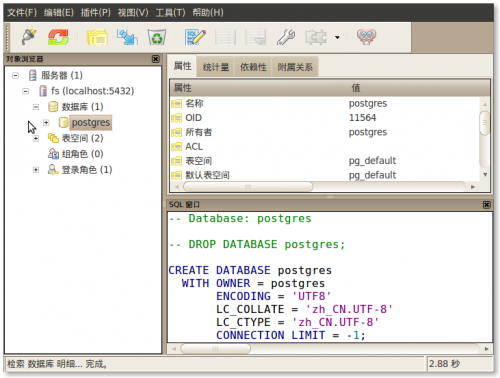Click the 组角色 group role icon
The image size is (500, 378).
[53, 154]
